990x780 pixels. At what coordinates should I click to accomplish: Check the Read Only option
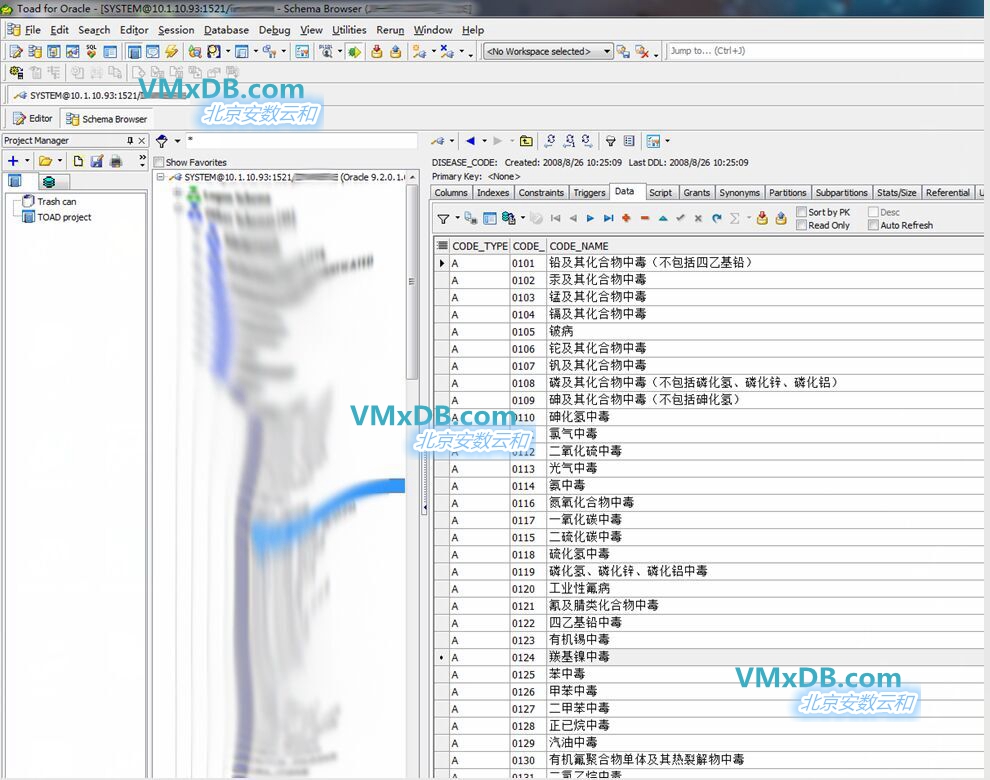pyautogui.click(x=801, y=225)
